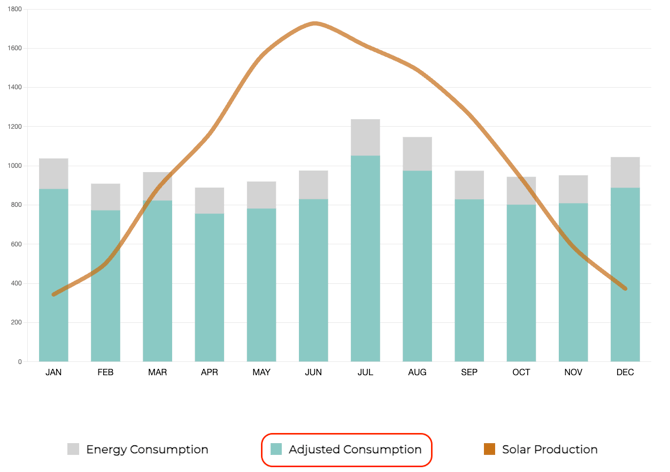670x472 pixels.
Task: Click the NOV teal consumption bar
Action: [x=573, y=290]
